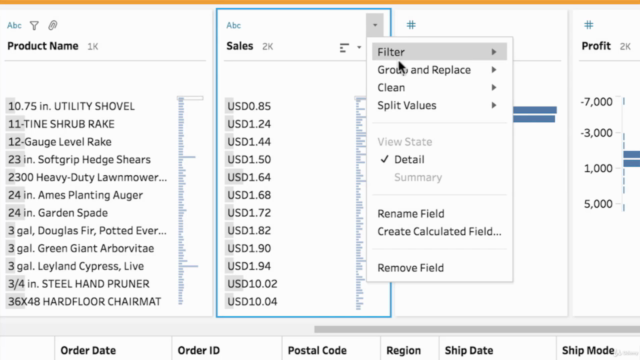
Task: Open the Split Values submenu
Action: 439,105
